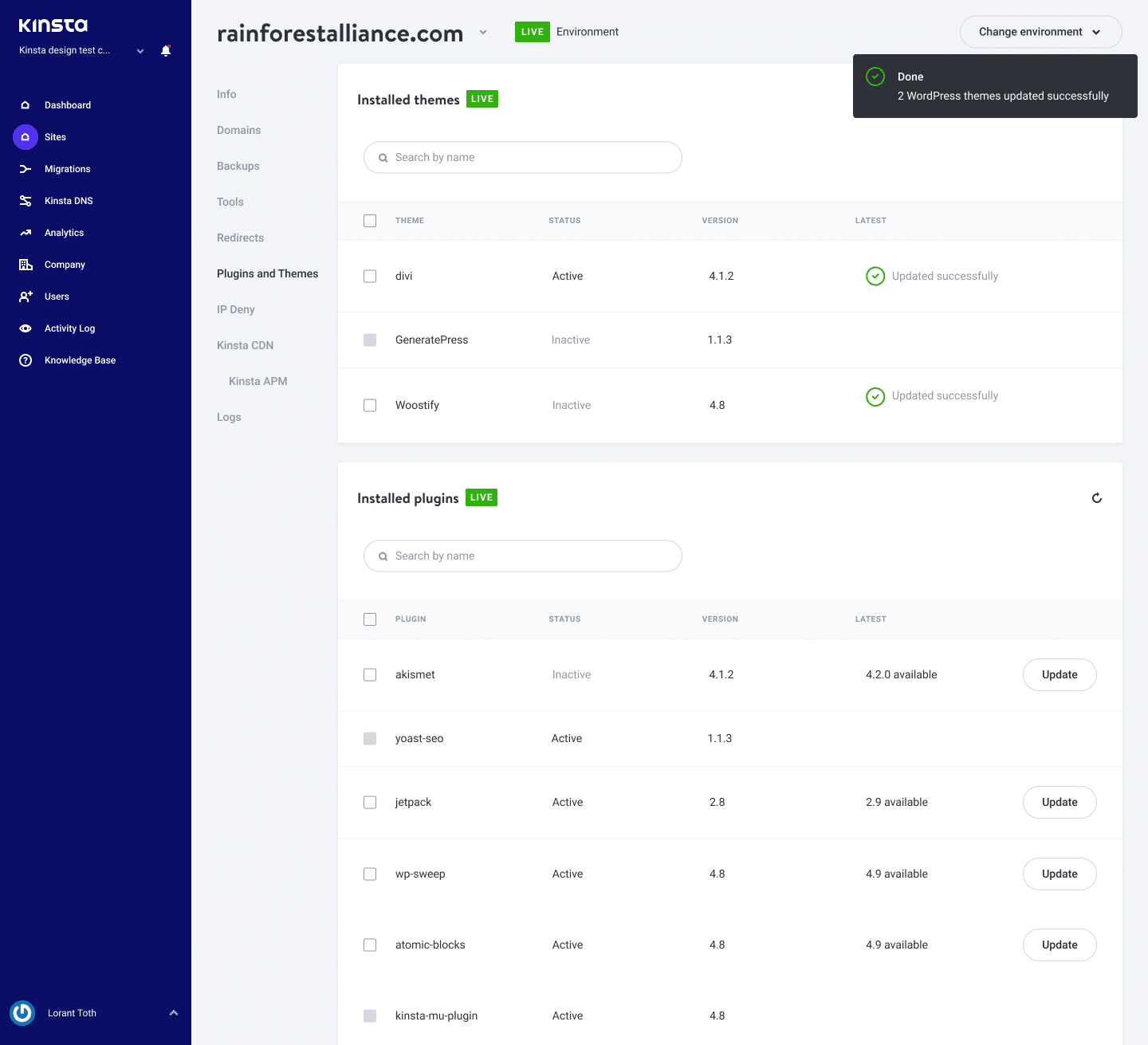Click the THEME column header

point(410,221)
